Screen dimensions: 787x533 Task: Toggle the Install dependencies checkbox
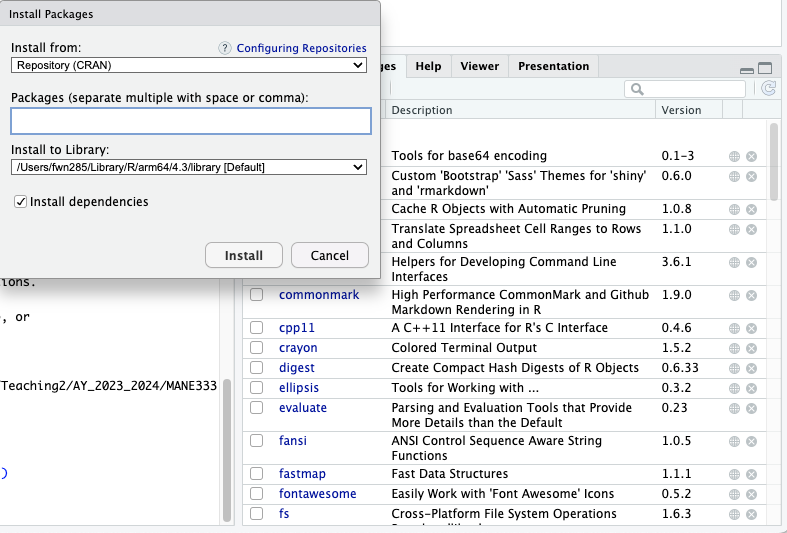[21, 202]
